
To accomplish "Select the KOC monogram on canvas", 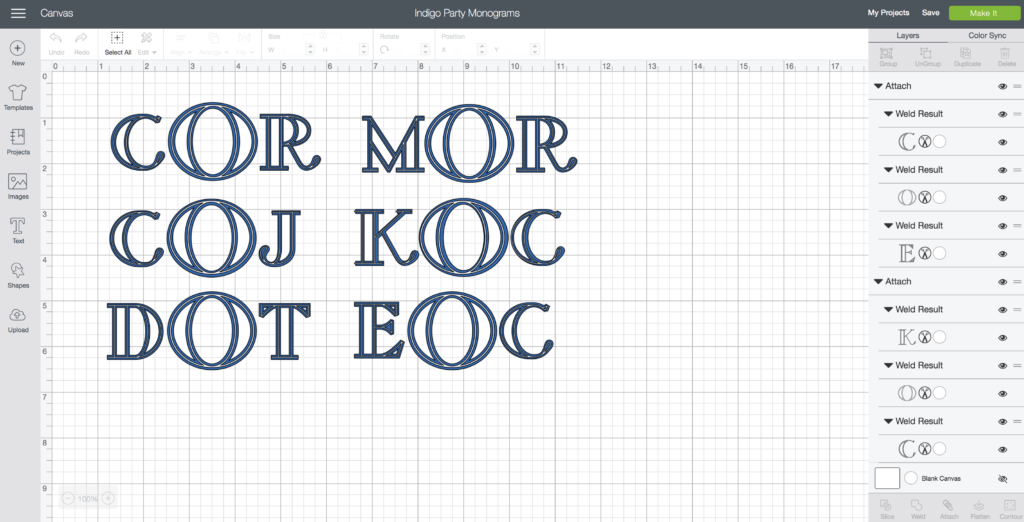I will point(459,237).
